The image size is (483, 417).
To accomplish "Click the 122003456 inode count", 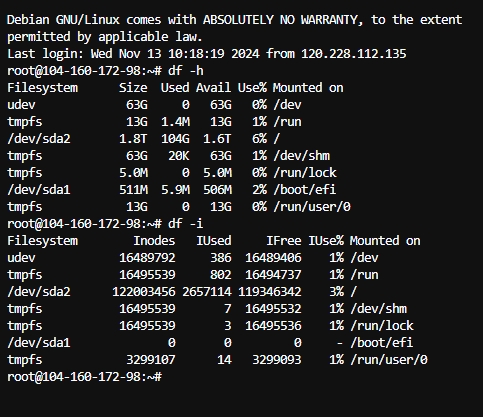I will 144,292.
